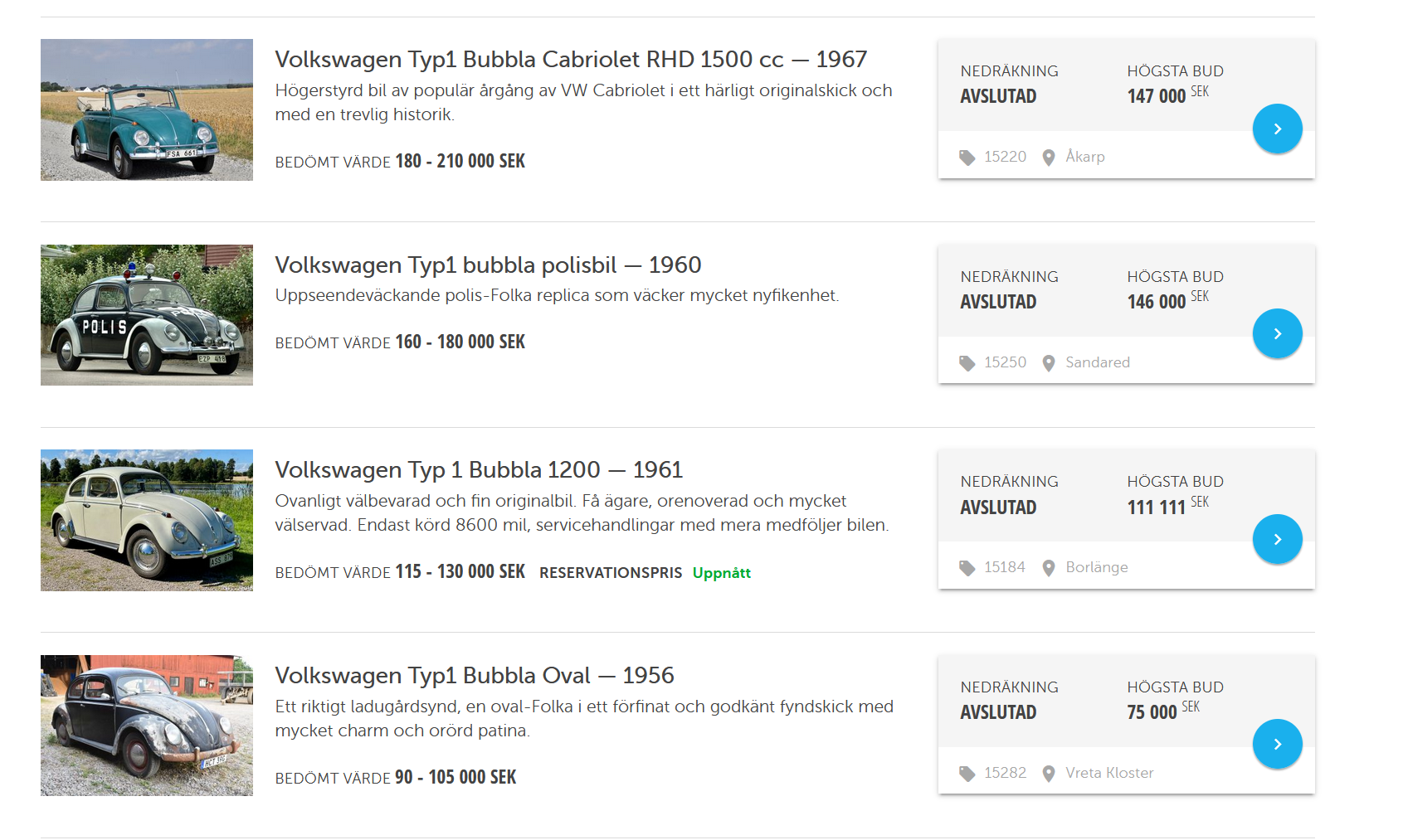
Task: View the cream Bubbla 1200 photo
Action: (147, 520)
